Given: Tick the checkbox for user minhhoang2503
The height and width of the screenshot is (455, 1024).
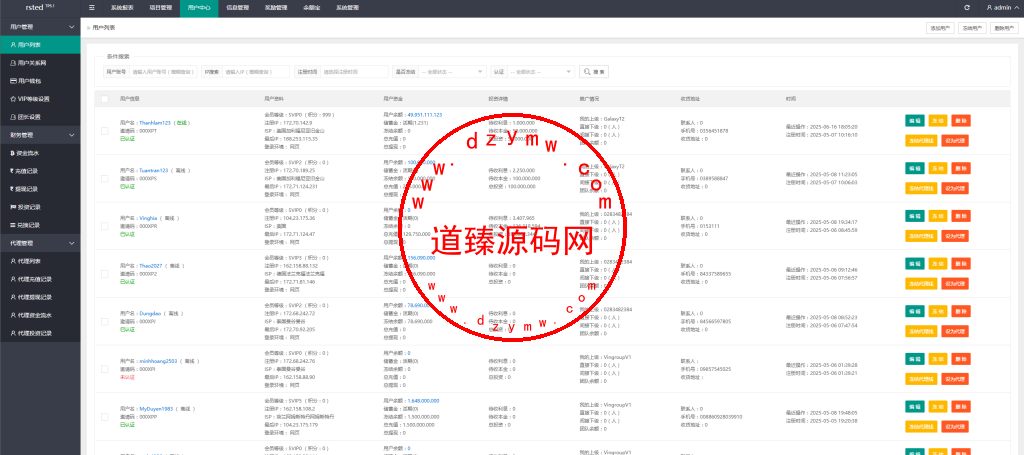Looking at the screenshot, I should (x=104, y=369).
